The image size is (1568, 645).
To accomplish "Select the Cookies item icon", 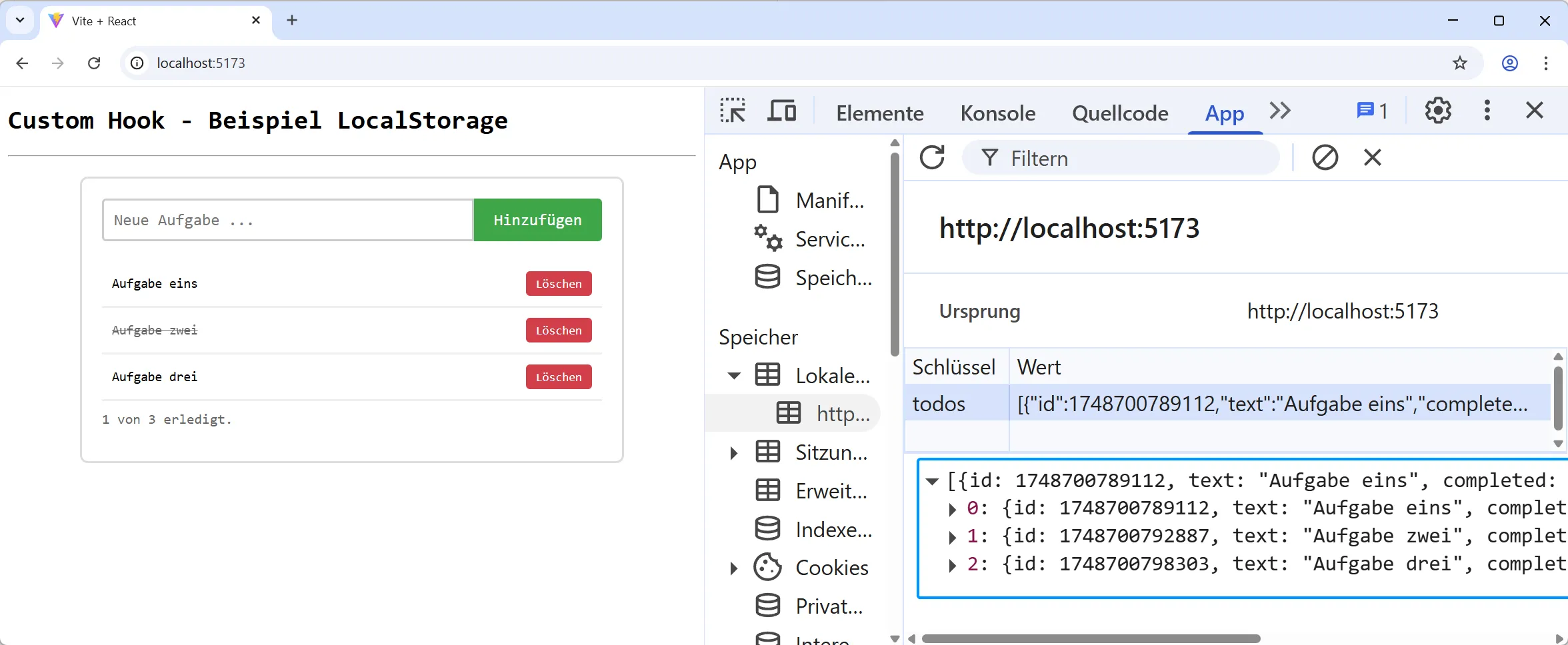I will [767, 568].
